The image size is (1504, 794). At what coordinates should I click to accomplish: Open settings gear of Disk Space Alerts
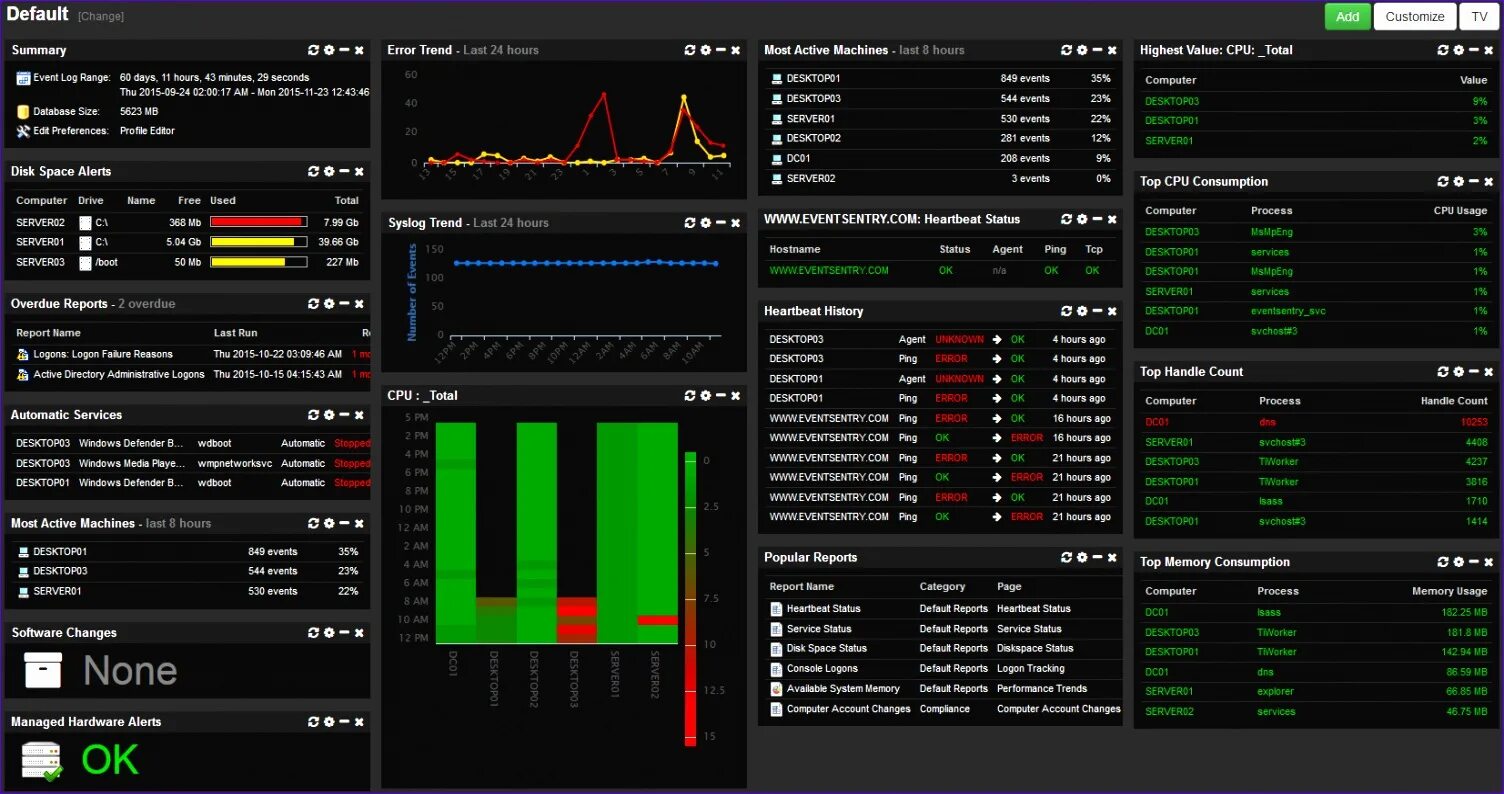coord(329,172)
